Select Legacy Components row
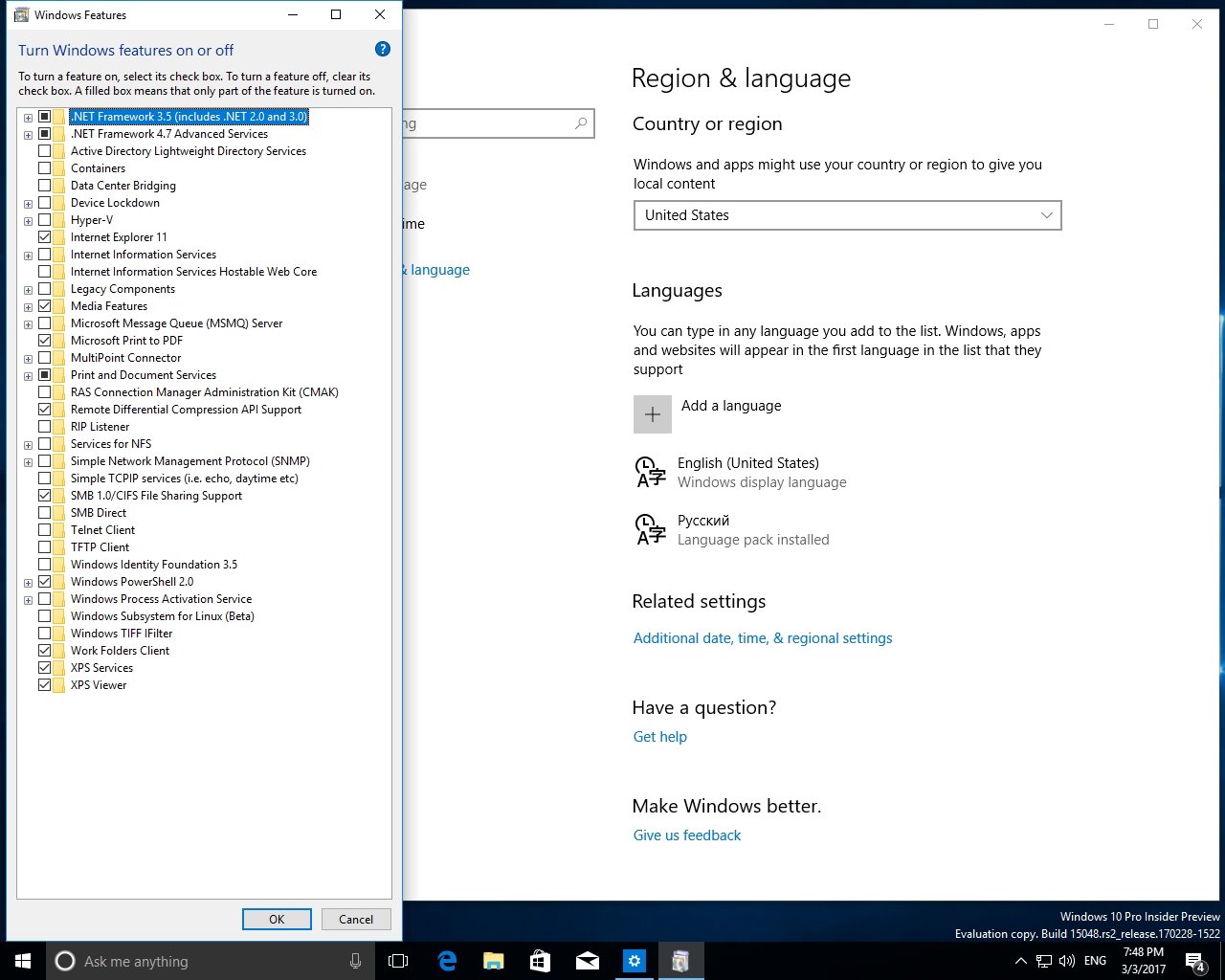 coord(122,289)
